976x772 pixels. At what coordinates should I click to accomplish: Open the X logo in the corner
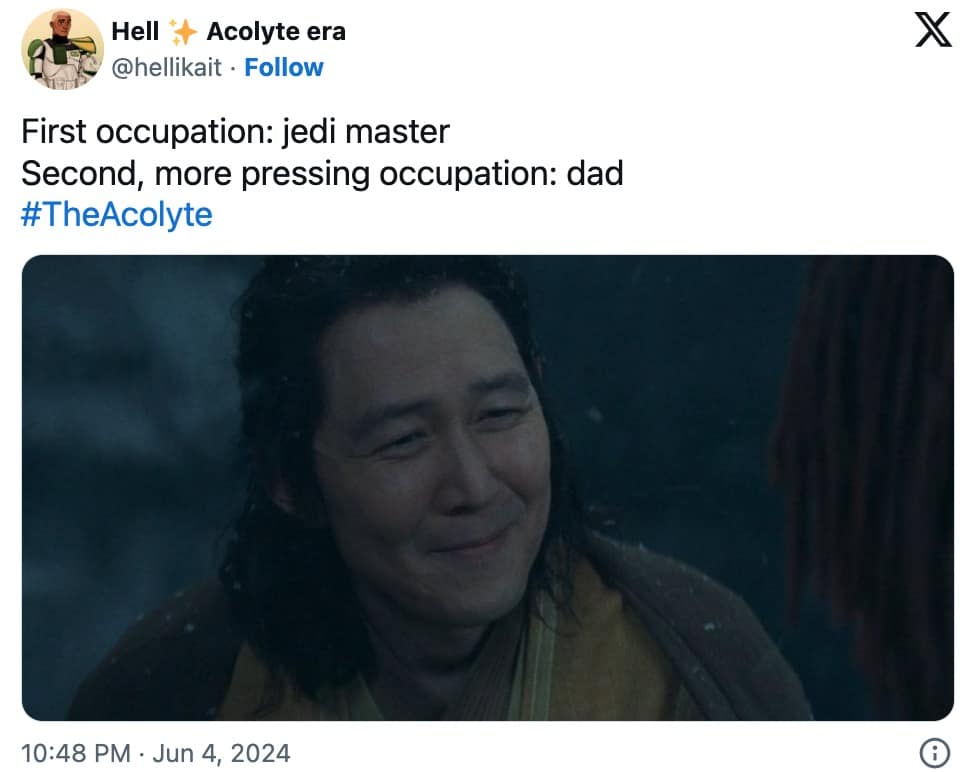point(932,29)
